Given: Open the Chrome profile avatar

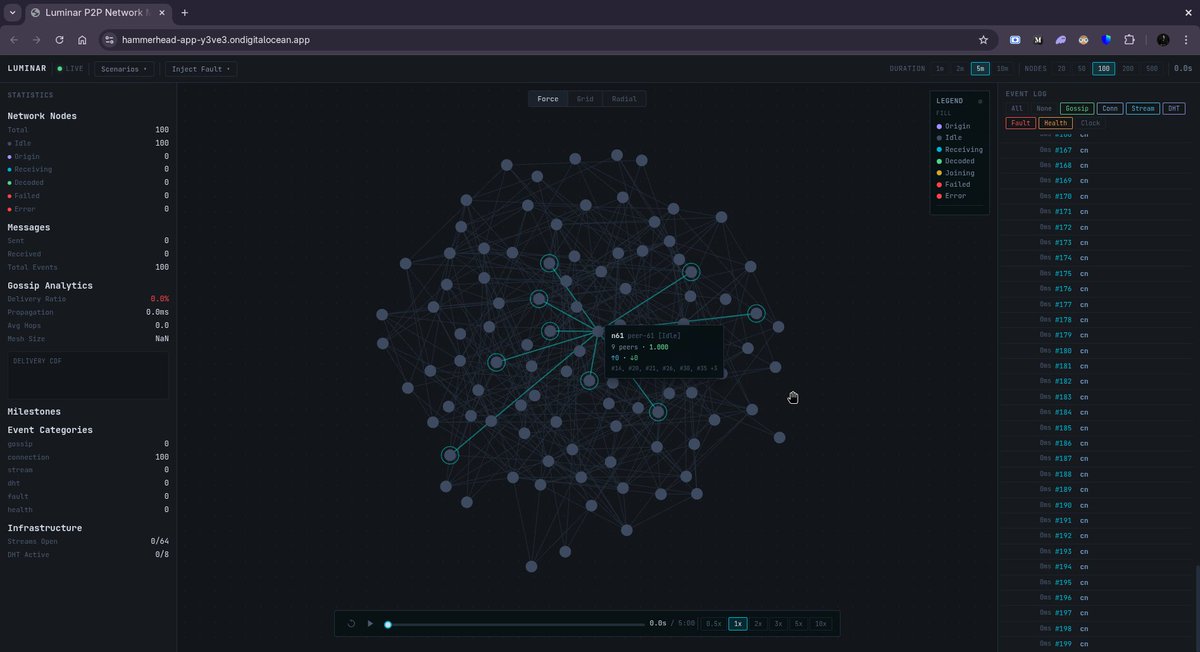Looking at the screenshot, I should tap(1163, 40).
